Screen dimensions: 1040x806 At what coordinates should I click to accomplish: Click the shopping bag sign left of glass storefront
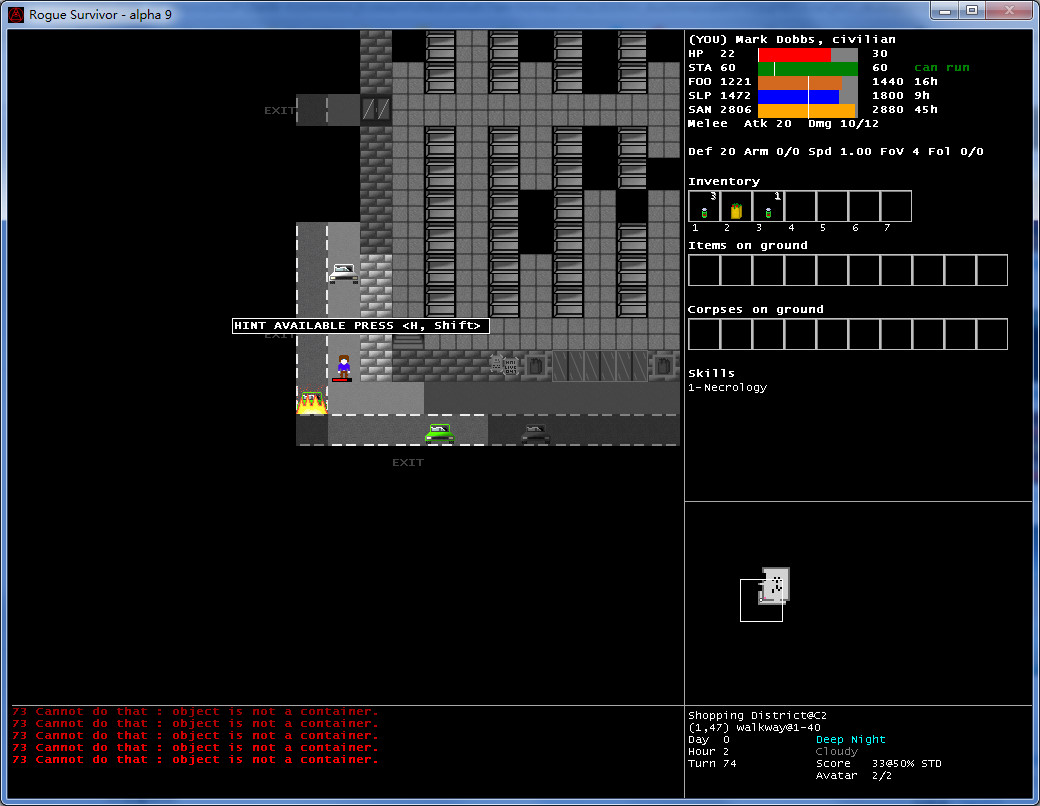pyautogui.click(x=535, y=366)
